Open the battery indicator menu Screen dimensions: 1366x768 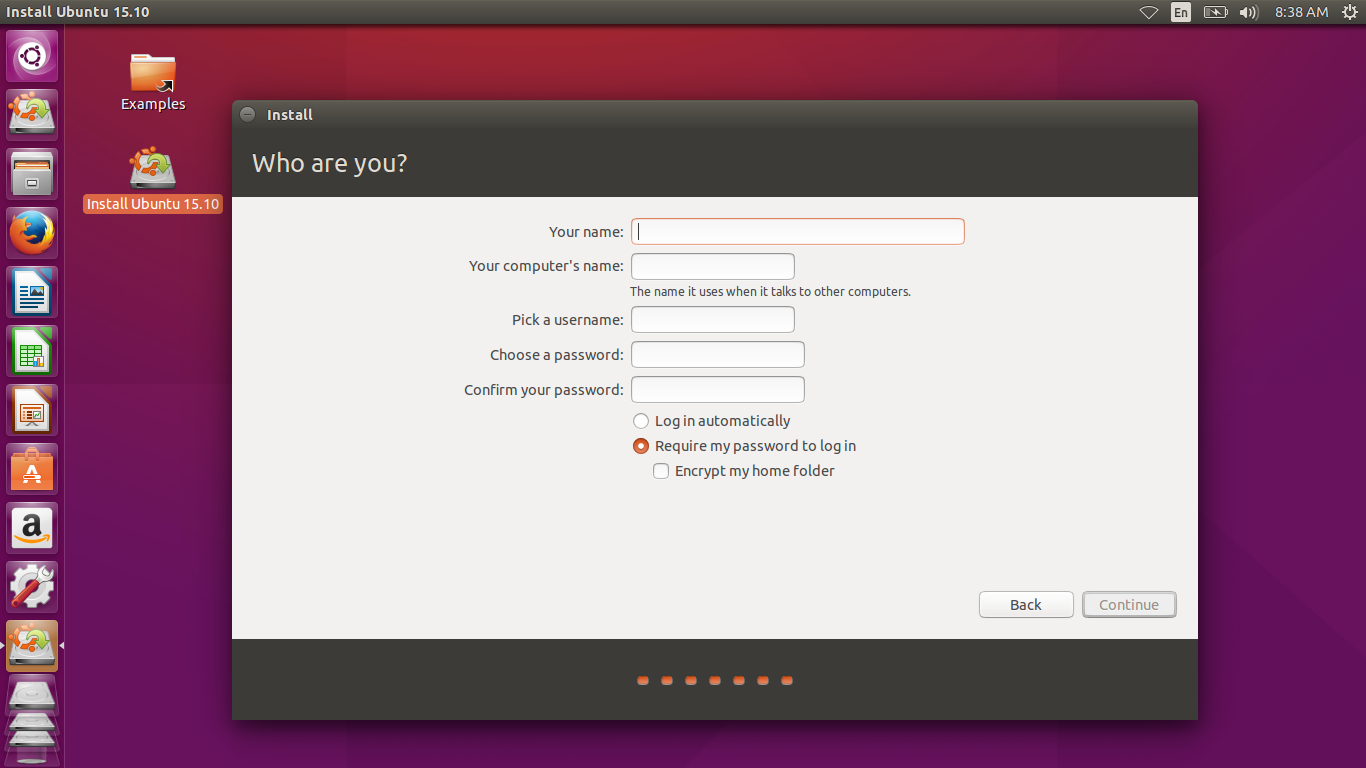1215,12
